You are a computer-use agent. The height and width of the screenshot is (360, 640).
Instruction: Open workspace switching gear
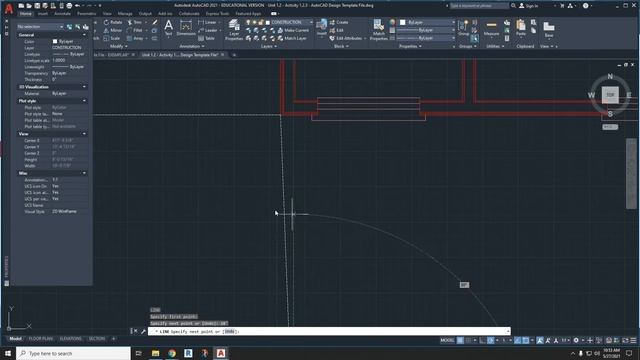coord(576,340)
